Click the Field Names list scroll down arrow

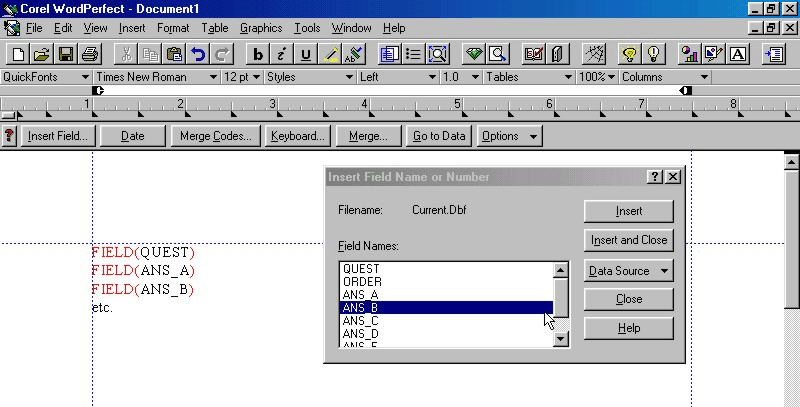(x=561, y=338)
